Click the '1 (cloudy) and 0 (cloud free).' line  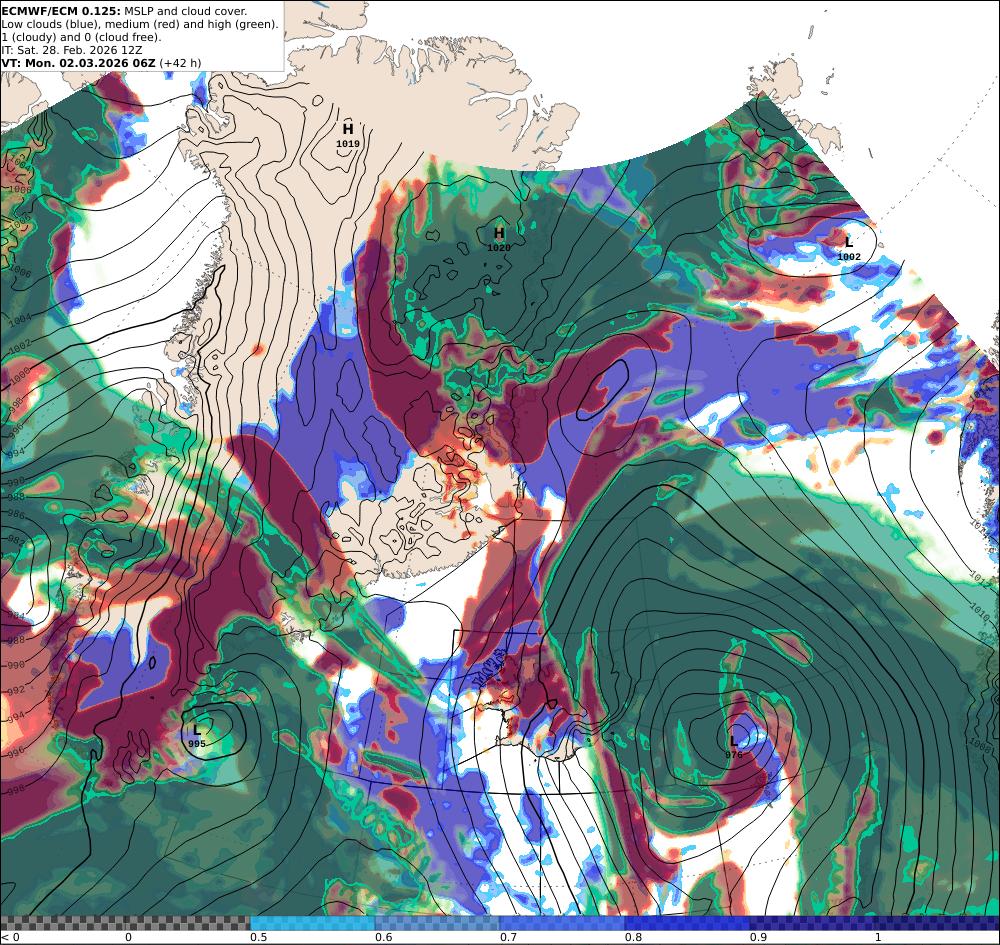coord(82,37)
